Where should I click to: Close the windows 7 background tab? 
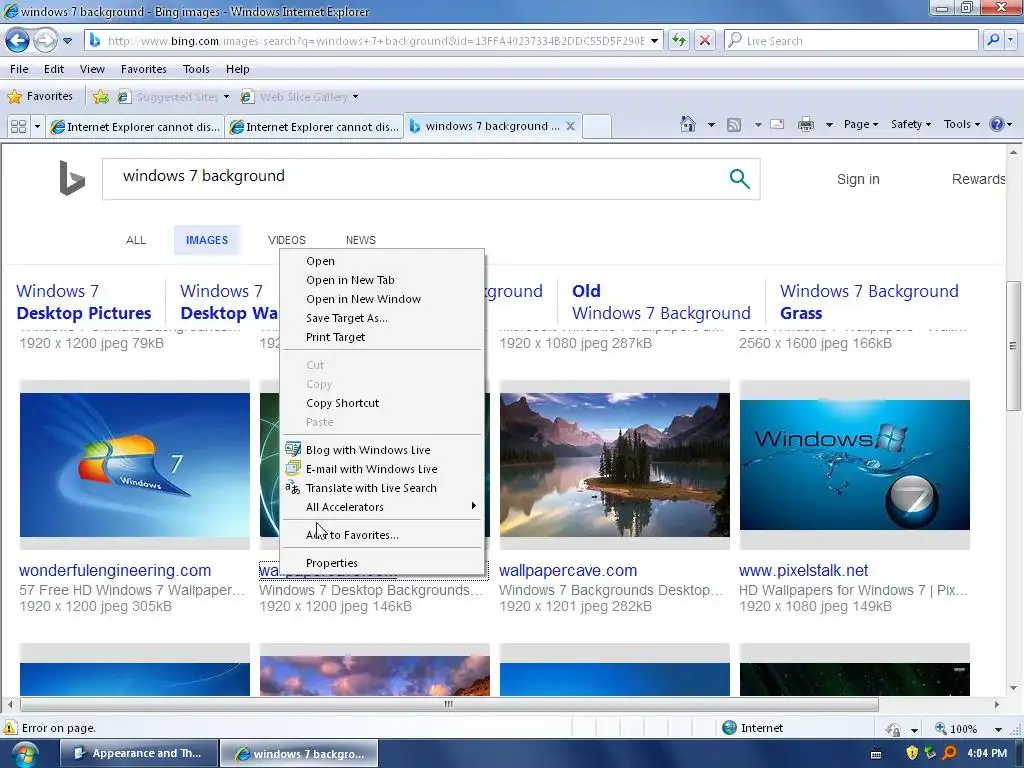click(570, 126)
